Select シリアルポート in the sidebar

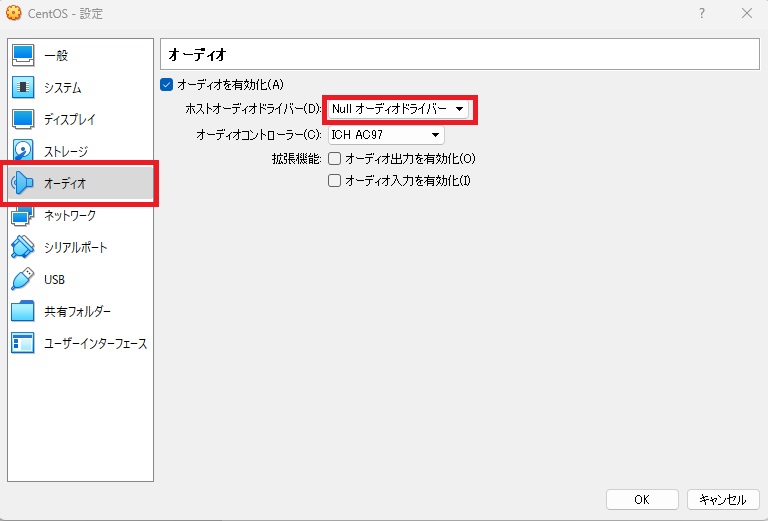pos(75,247)
